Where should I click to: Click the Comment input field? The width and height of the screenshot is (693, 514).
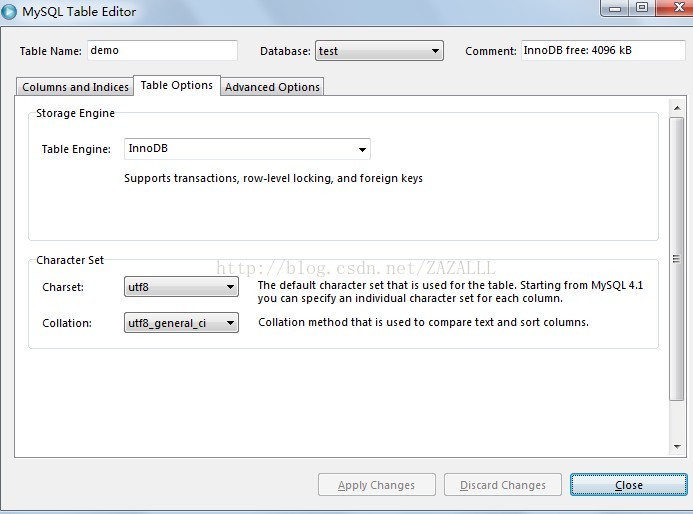tap(603, 50)
